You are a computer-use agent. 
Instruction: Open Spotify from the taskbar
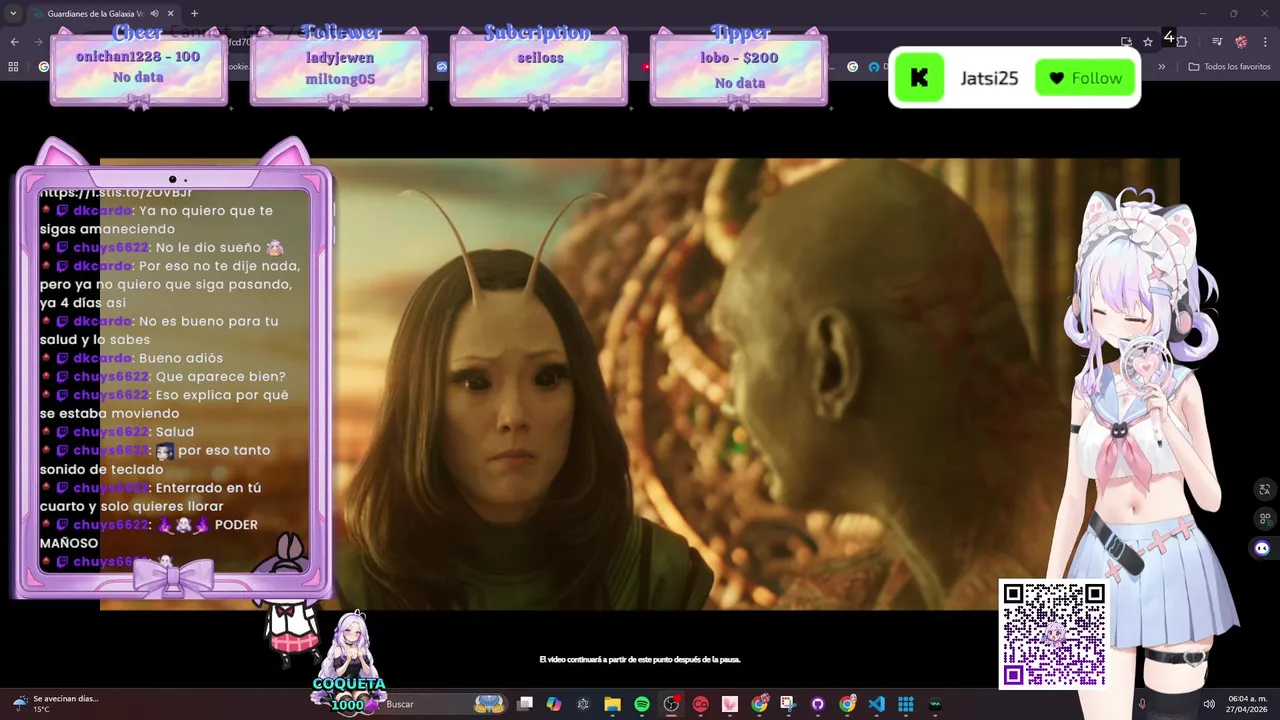[x=642, y=704]
